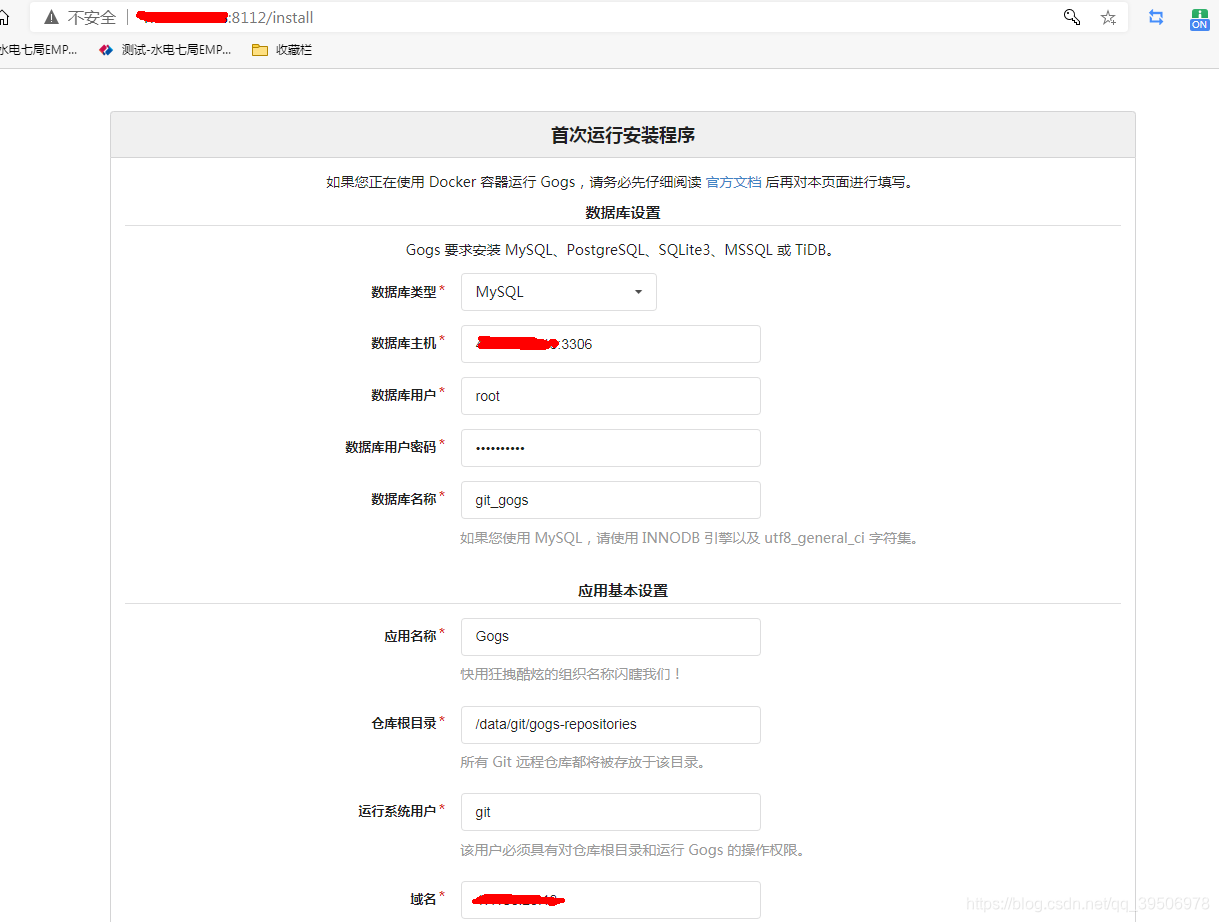
Task: Click the 数据库设置 section heading
Action: click(623, 212)
